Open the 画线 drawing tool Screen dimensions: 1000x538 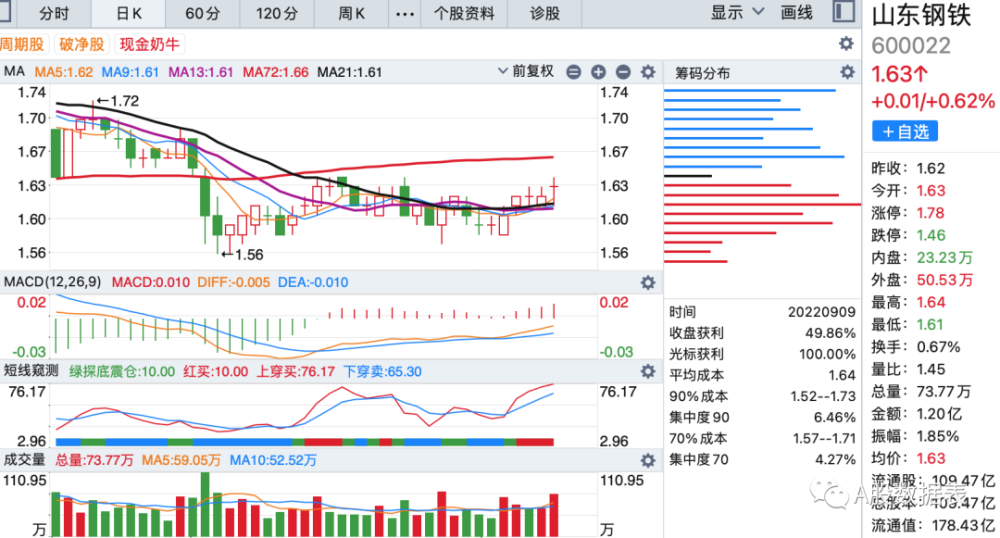pos(797,13)
